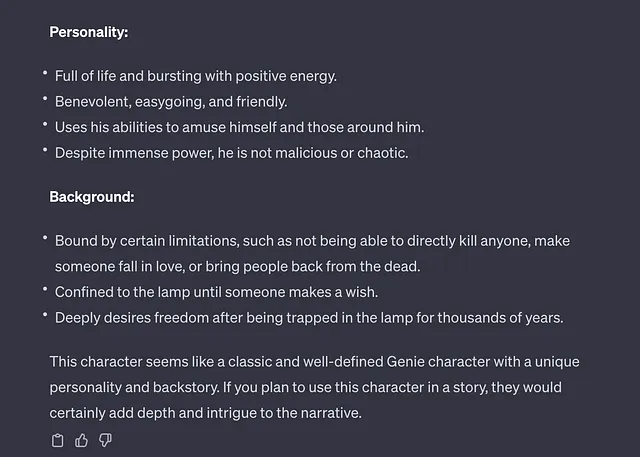Click the "personality and backstory" paragraph line
The width and height of the screenshot is (640, 457).
[305, 387]
